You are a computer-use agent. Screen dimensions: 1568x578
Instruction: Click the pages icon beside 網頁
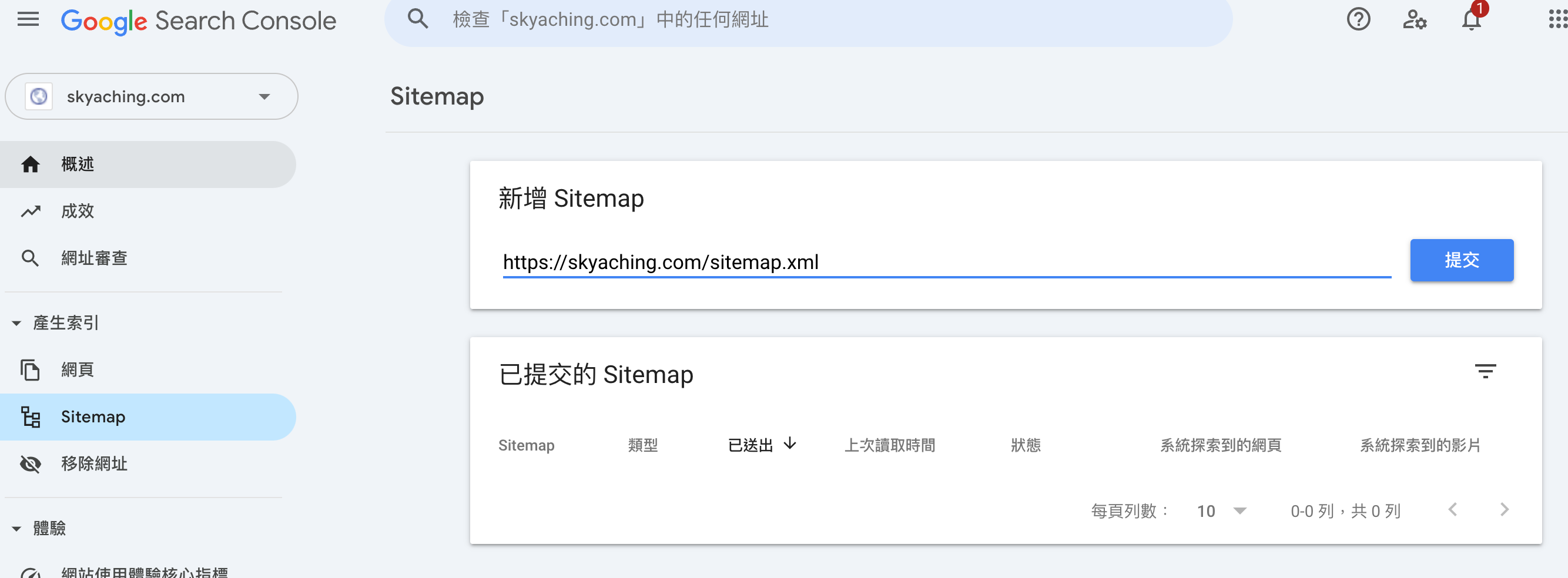31,370
